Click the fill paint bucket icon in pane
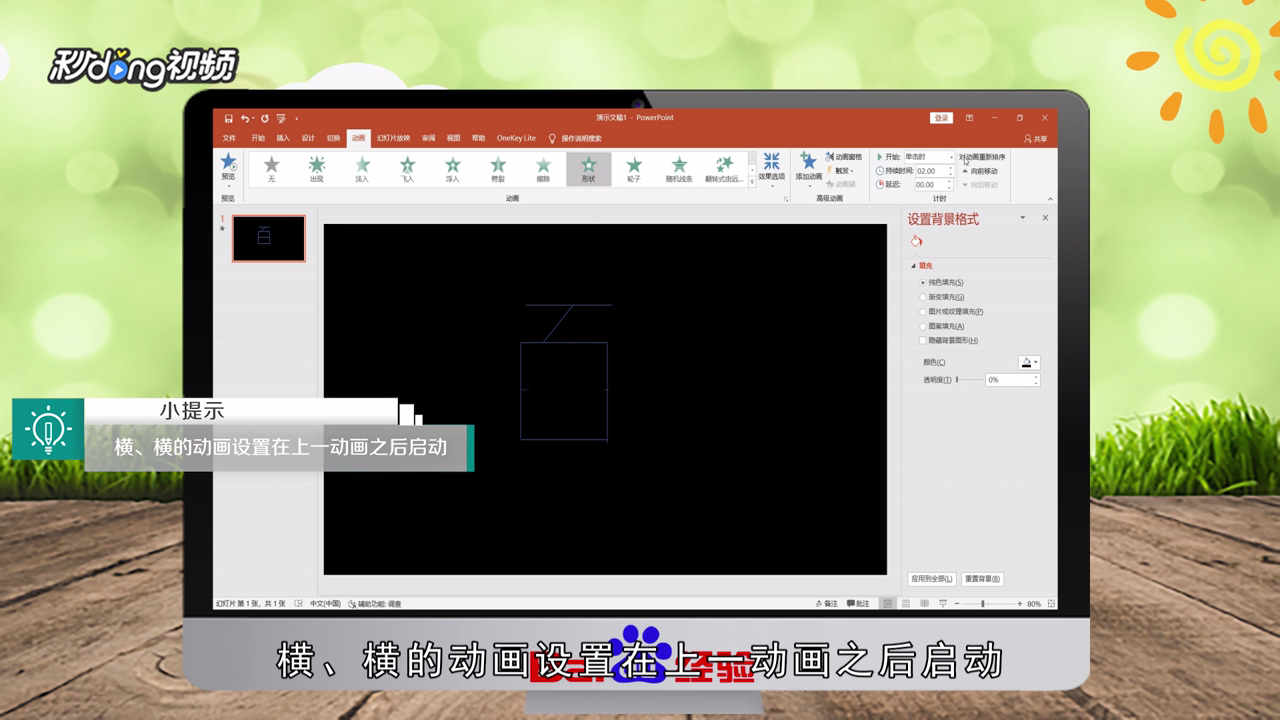 tap(916, 241)
